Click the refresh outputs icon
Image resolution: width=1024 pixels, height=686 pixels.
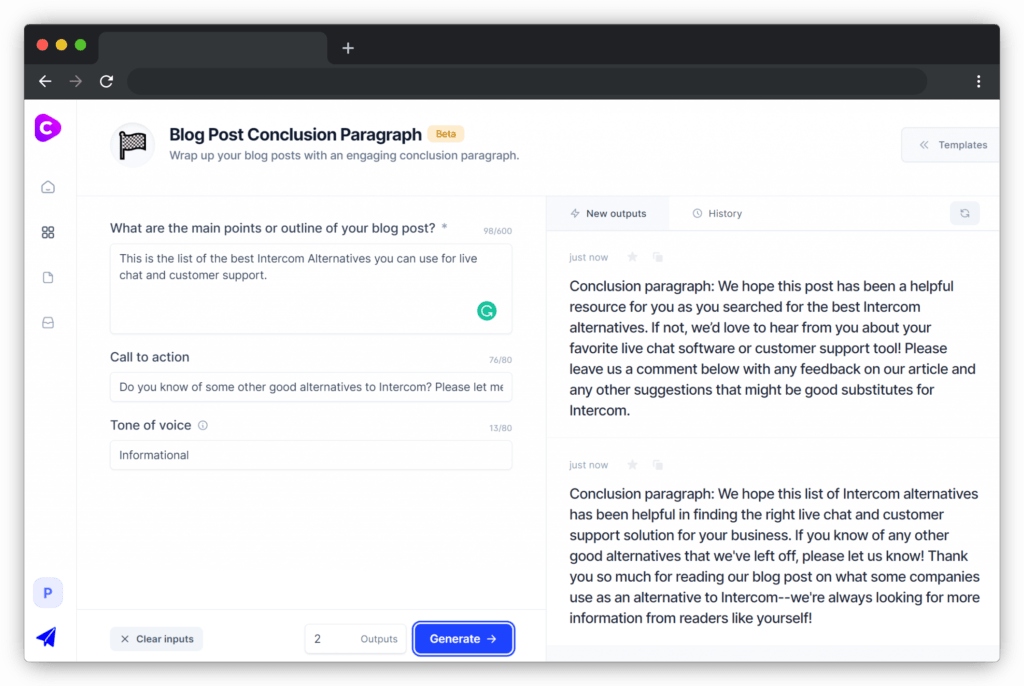[965, 213]
